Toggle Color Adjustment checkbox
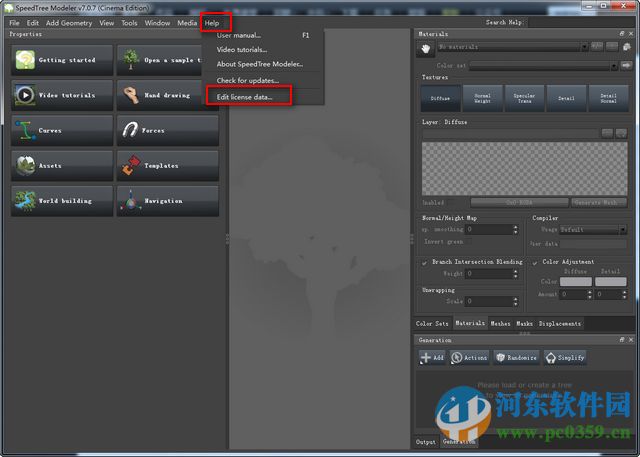Image resolution: width=640 pixels, height=457 pixels. click(535, 262)
